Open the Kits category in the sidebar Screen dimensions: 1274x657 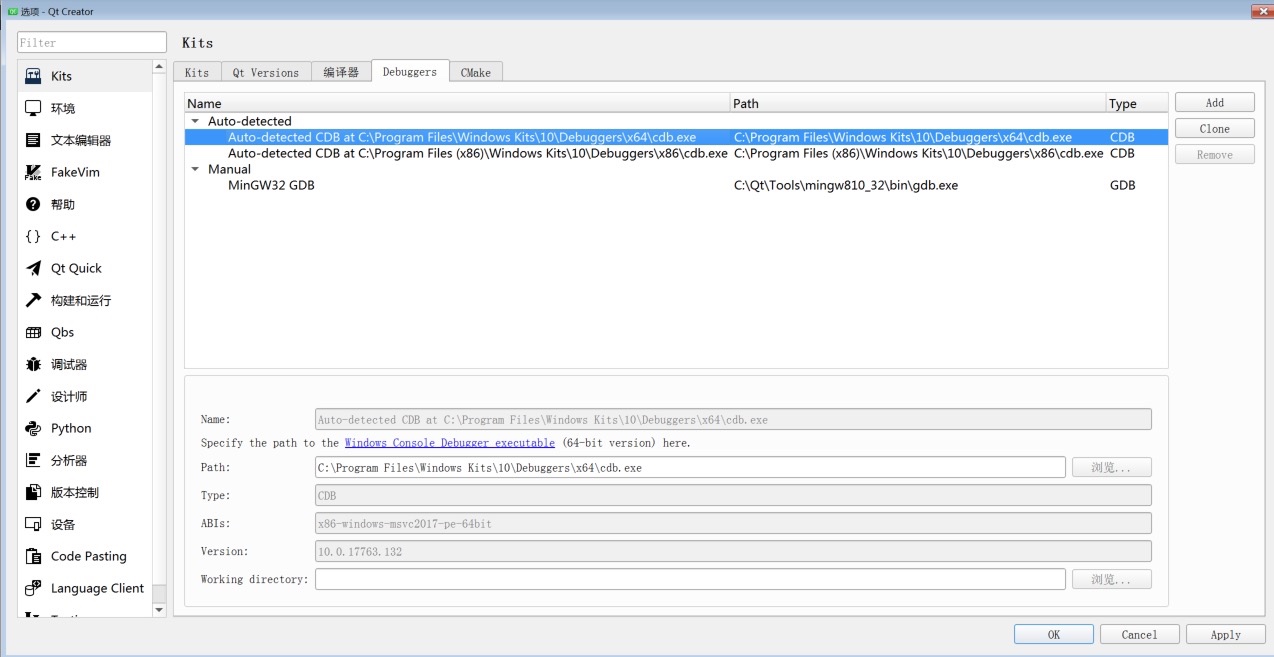click(85, 76)
